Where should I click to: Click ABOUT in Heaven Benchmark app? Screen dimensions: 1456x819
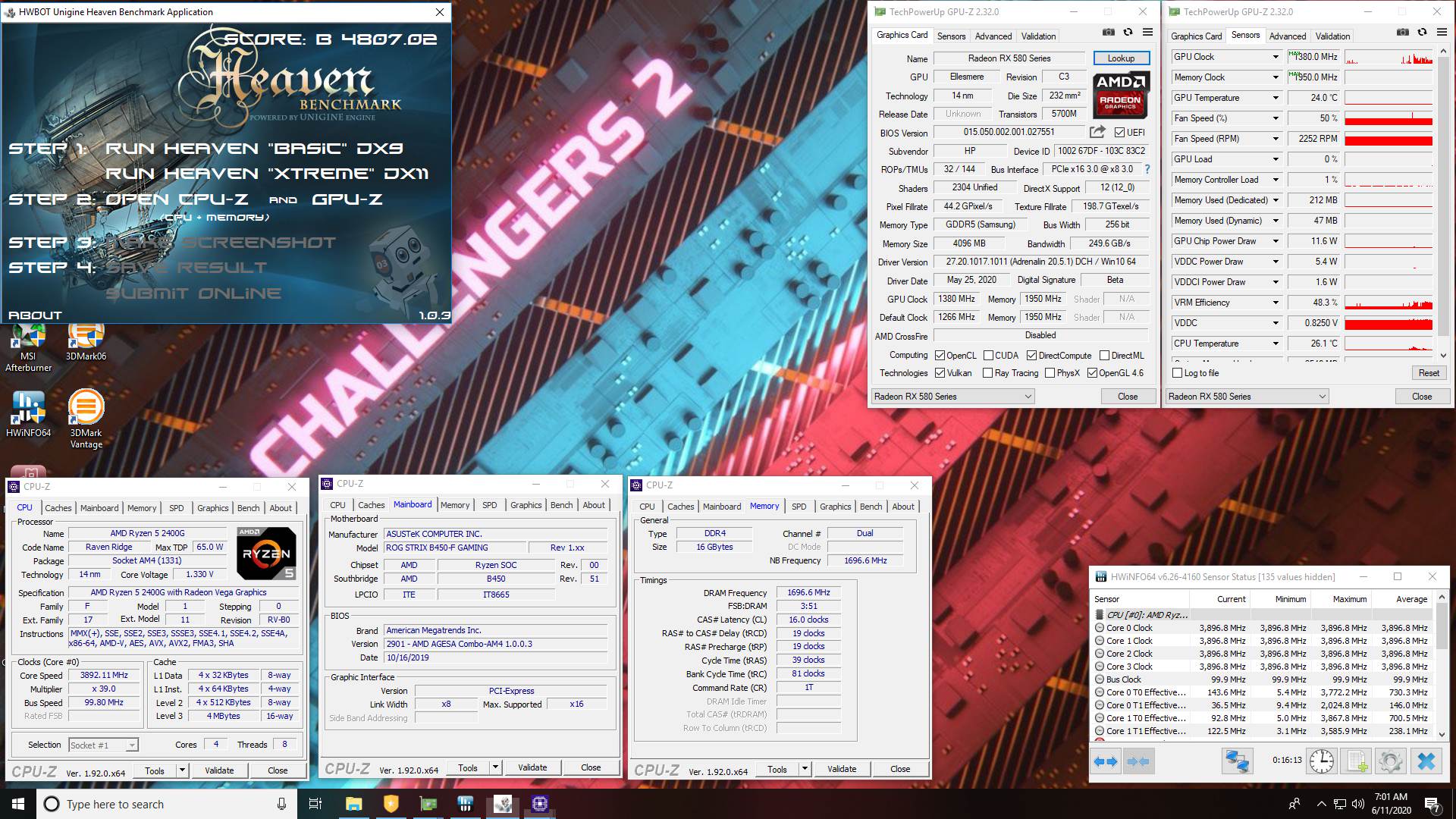coord(35,315)
